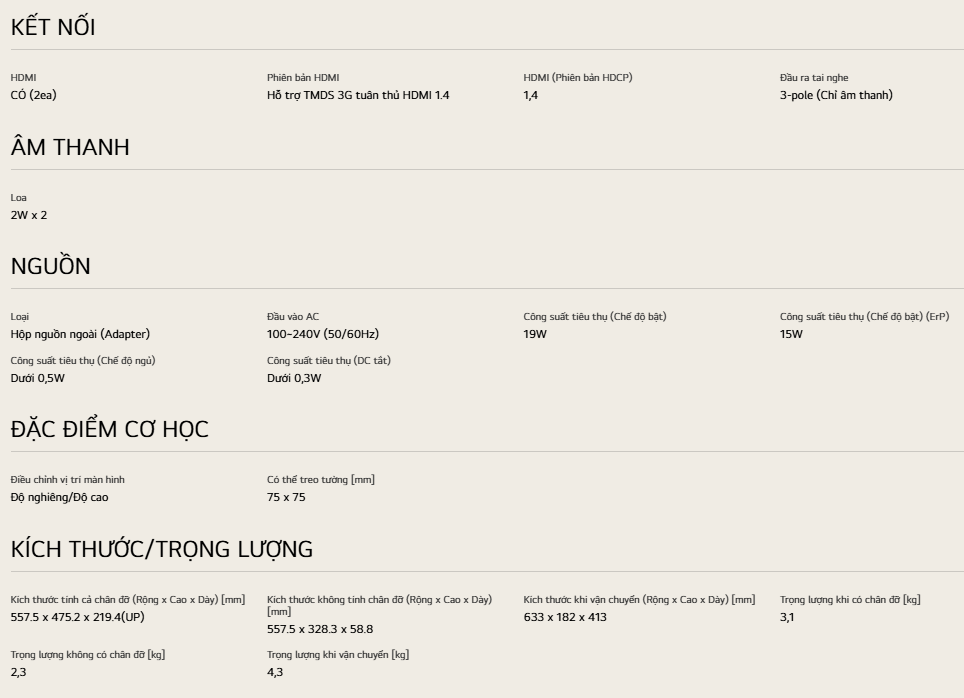Image resolution: width=964 pixels, height=698 pixels.
Task: Select the ÂM THANH section heading
Action: point(70,147)
